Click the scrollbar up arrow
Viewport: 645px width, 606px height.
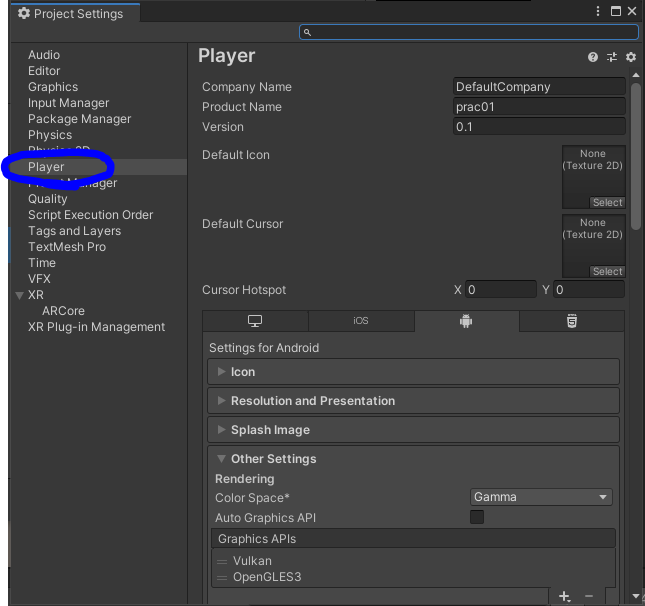pyautogui.click(x=636, y=75)
